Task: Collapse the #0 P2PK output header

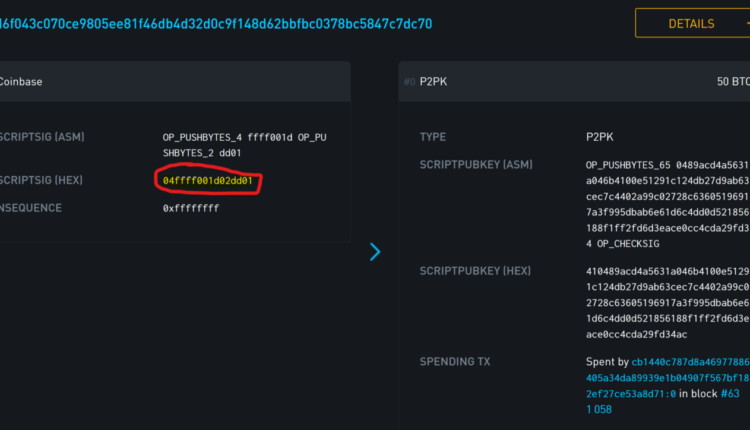Action: 560,81
